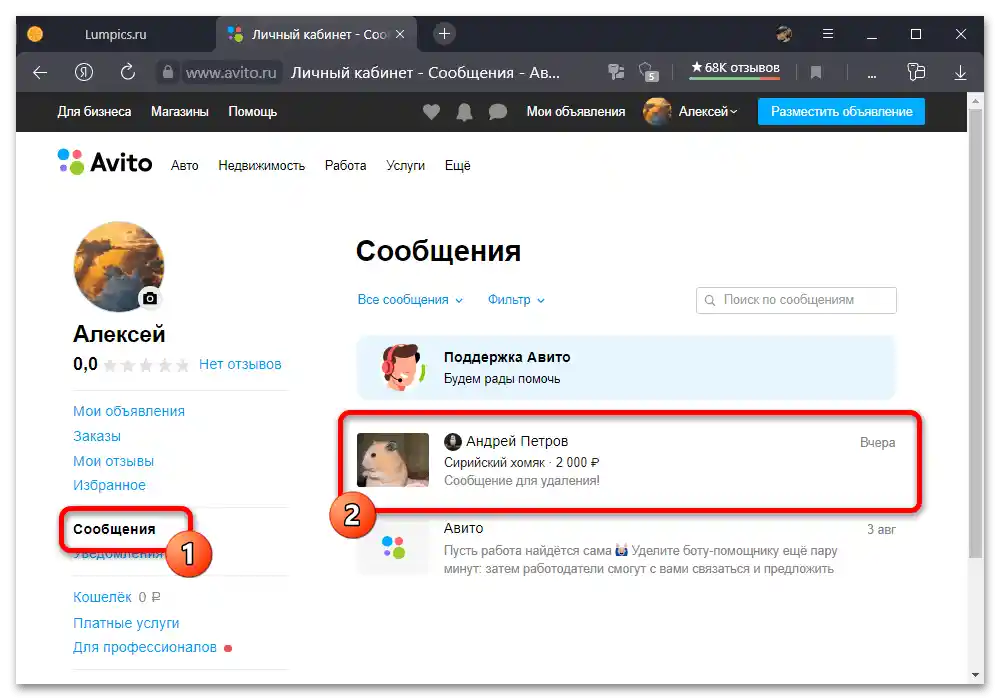Click the Разместить объявление button
Viewport: 1000px width, 700px height.
coord(841,112)
